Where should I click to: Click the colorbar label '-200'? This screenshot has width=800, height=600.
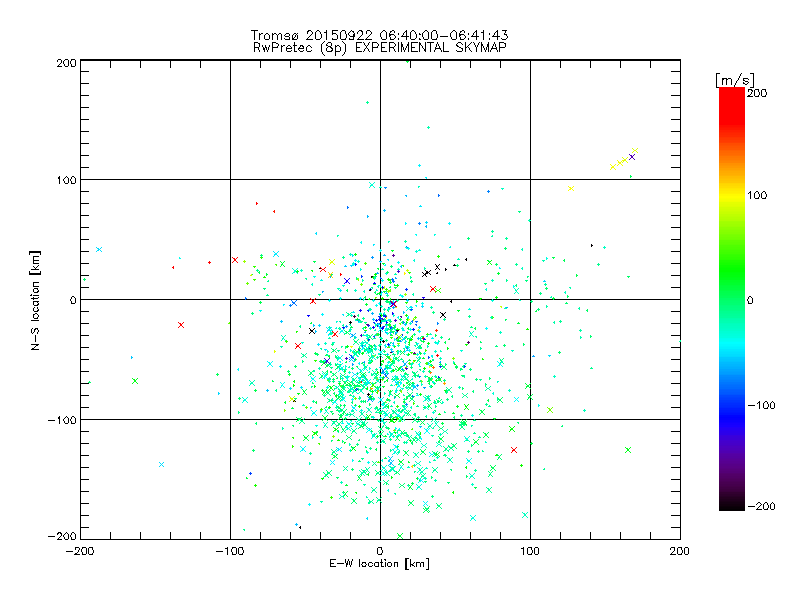click(x=761, y=506)
